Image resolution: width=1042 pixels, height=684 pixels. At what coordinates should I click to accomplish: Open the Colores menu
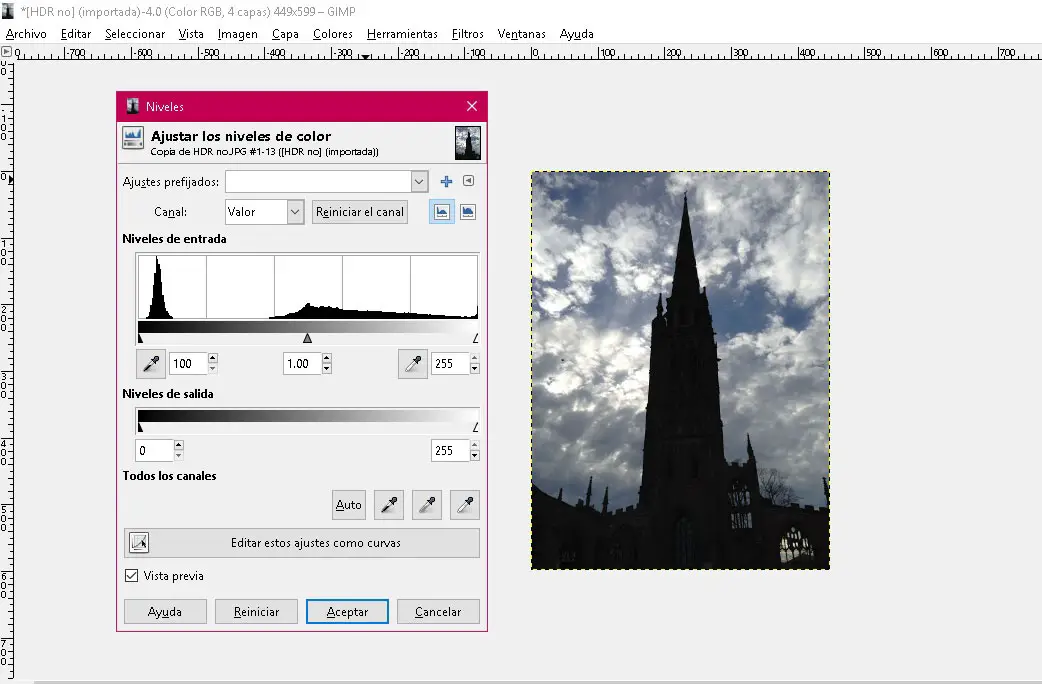pyautogui.click(x=332, y=34)
